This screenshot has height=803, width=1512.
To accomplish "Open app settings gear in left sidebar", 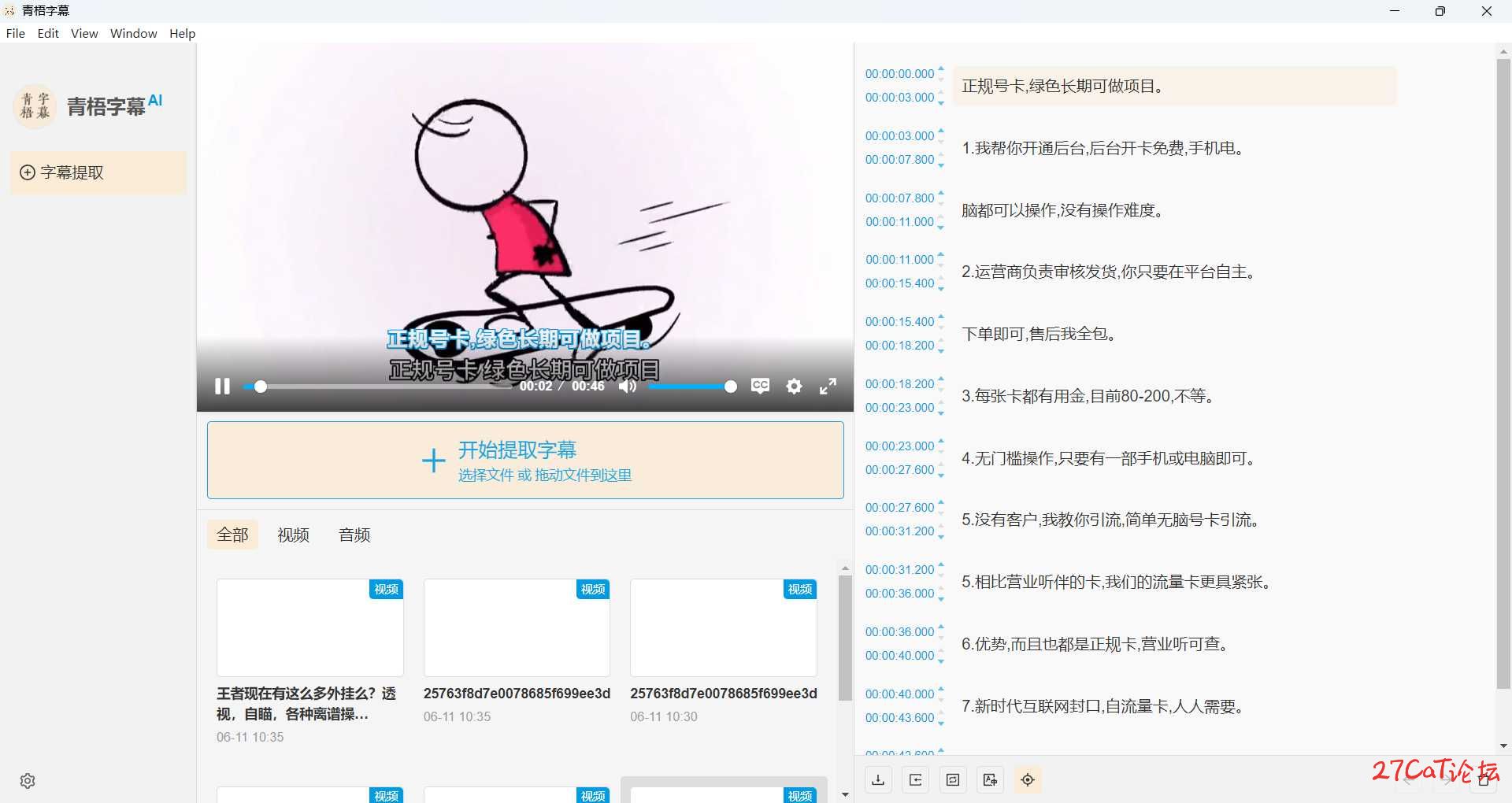I will 28,781.
